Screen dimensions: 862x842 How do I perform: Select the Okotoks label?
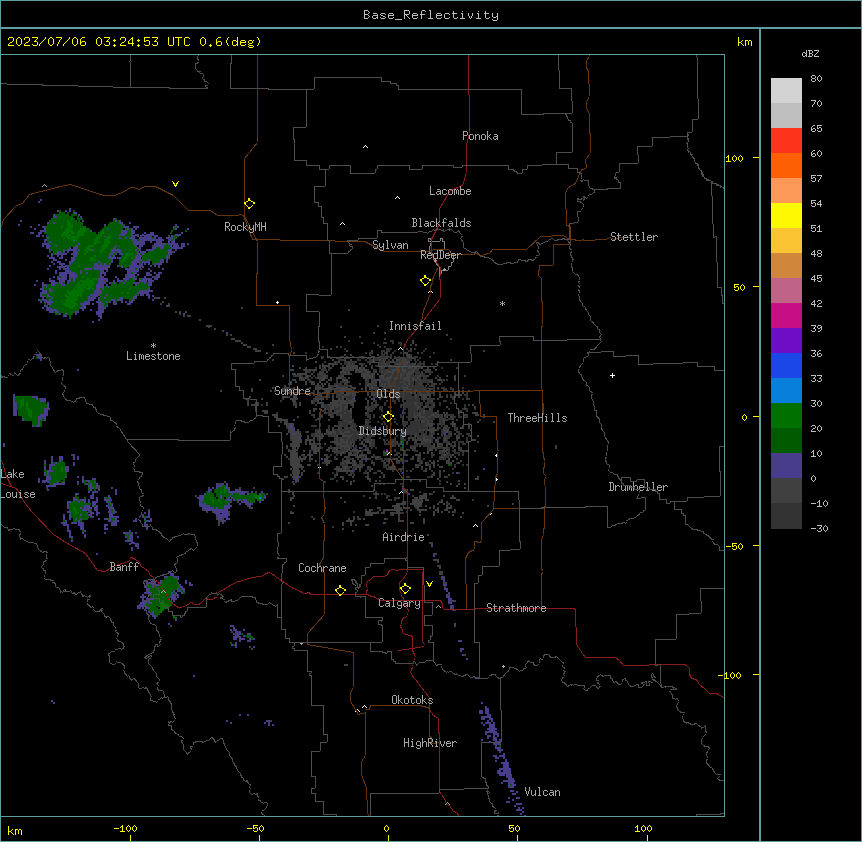[x=412, y=700]
